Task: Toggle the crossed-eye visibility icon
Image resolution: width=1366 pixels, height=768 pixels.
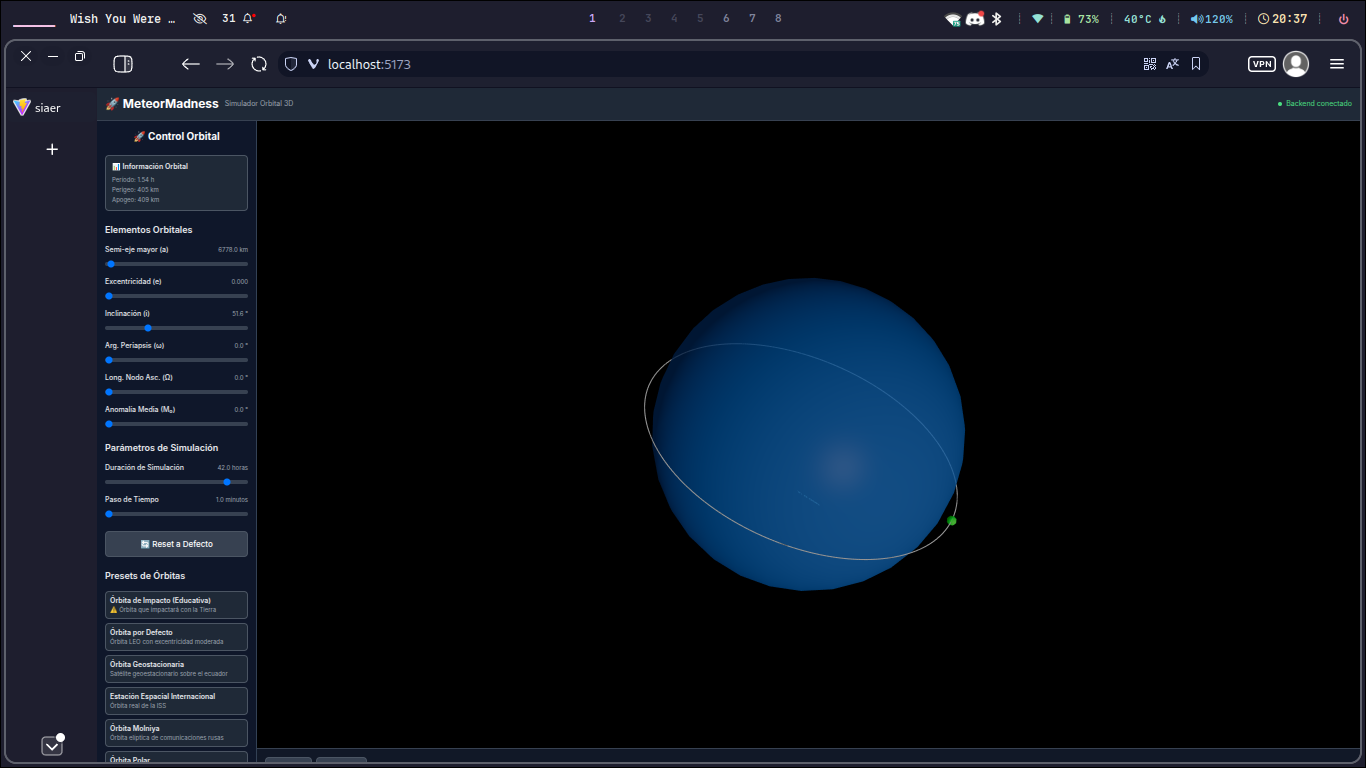Action: coord(200,19)
